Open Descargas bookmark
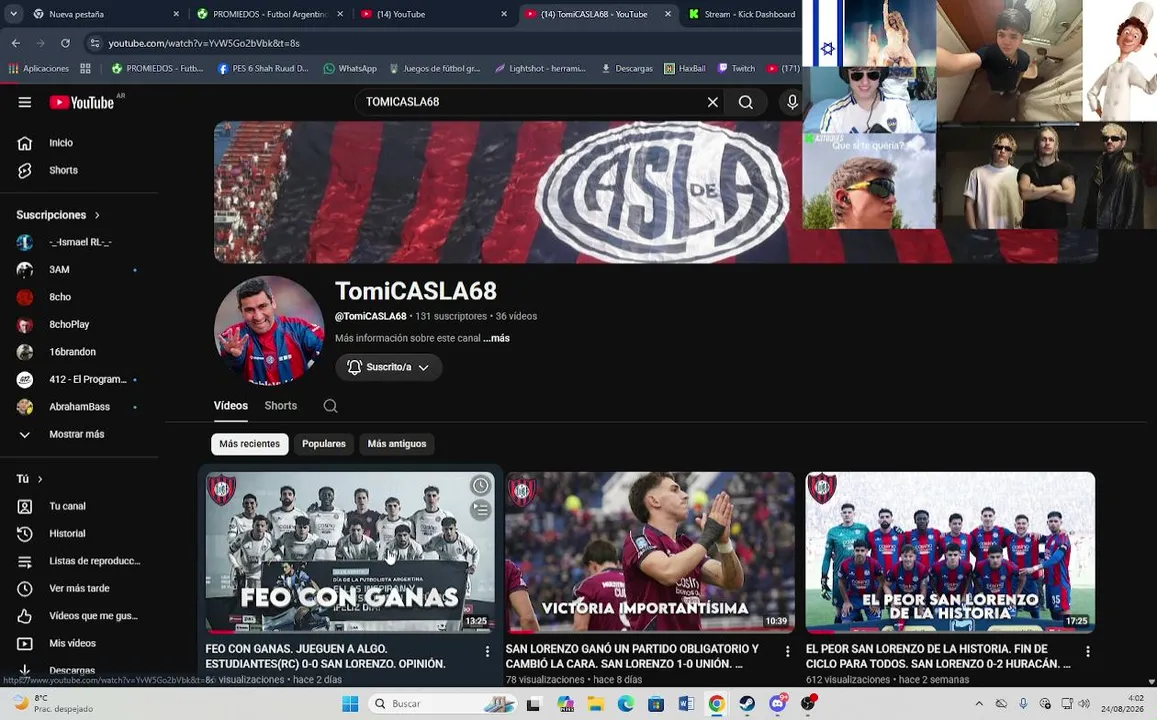Image resolution: width=1157 pixels, height=720 pixels. point(627,69)
